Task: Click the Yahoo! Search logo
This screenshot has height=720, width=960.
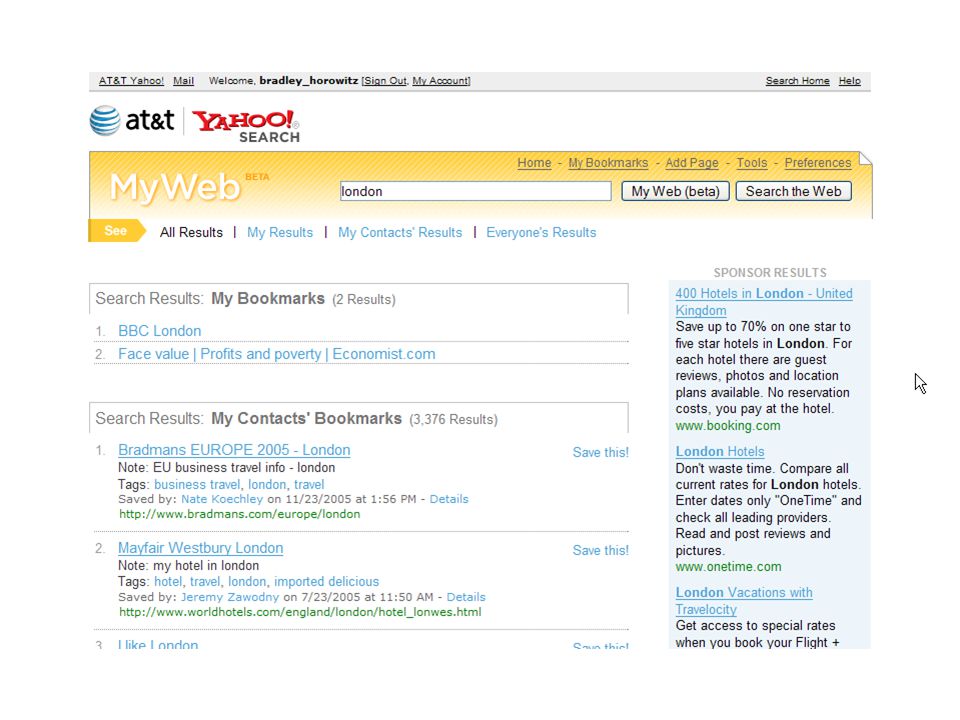Action: coord(246,126)
